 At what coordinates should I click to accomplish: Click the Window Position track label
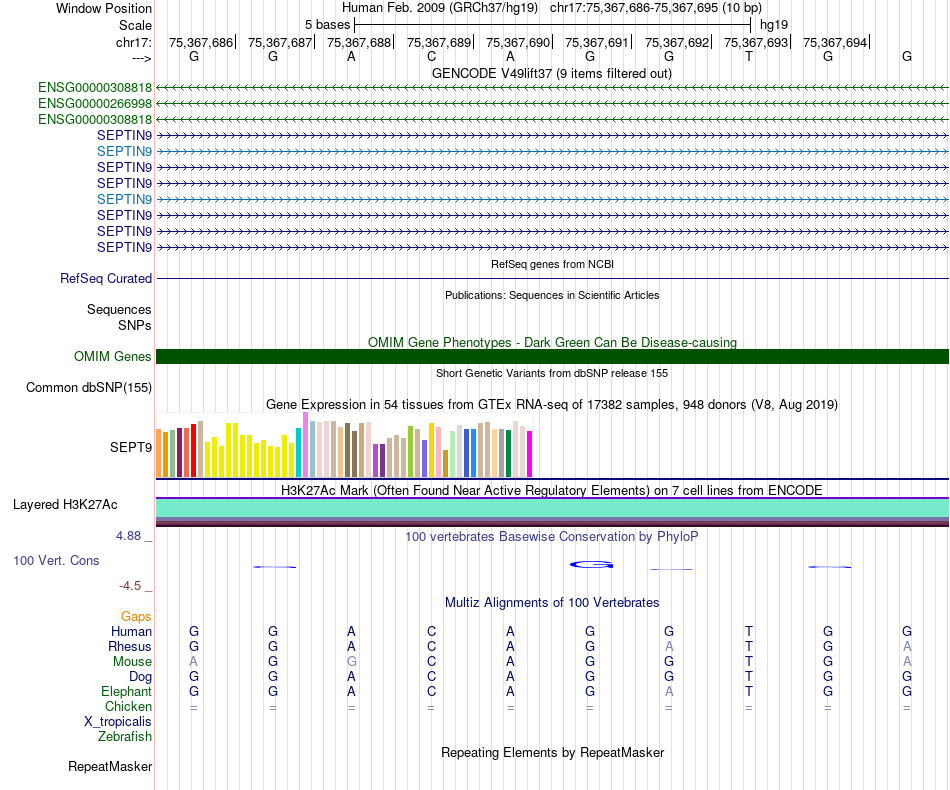(x=104, y=8)
